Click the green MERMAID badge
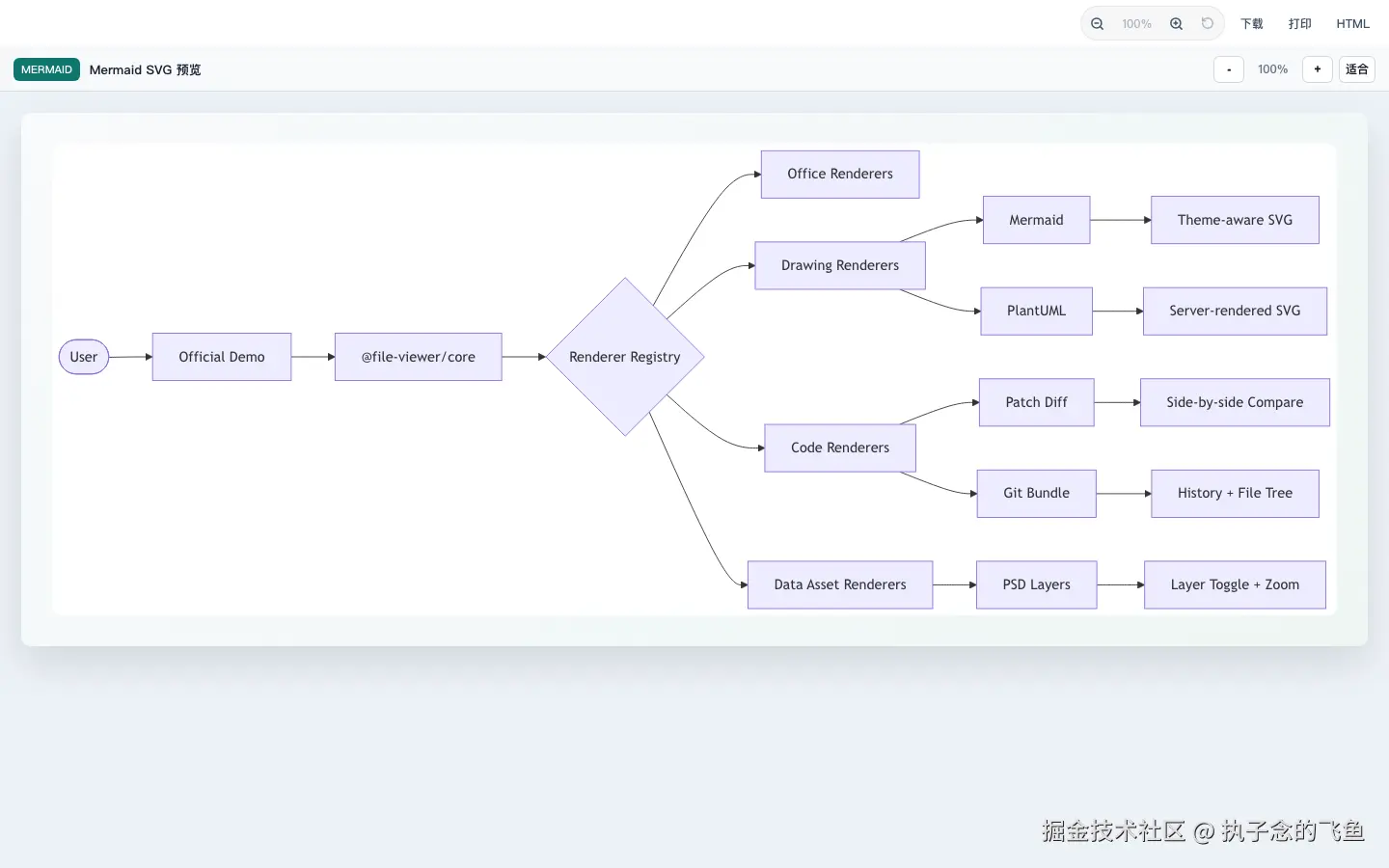The height and width of the screenshot is (868, 1389). point(46,69)
